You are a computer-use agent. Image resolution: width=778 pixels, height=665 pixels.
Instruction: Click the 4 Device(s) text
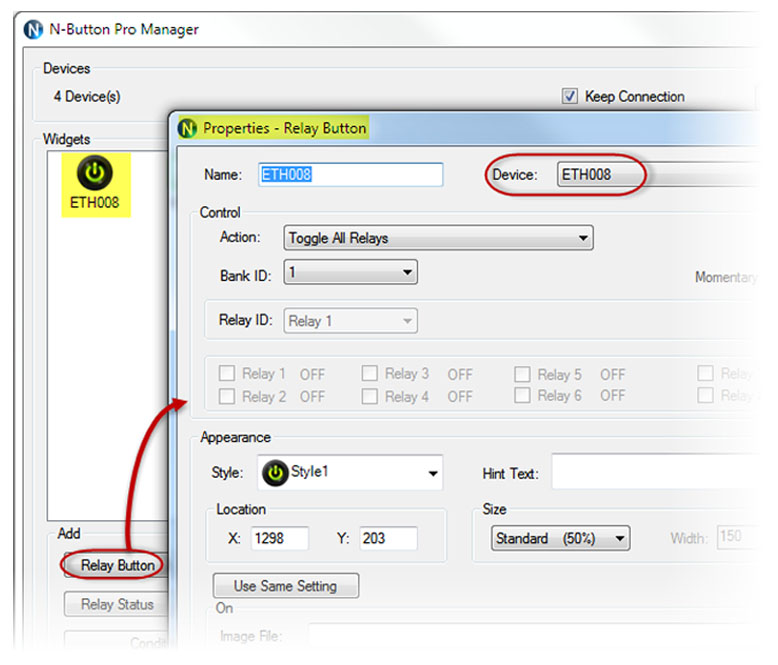click(x=87, y=96)
